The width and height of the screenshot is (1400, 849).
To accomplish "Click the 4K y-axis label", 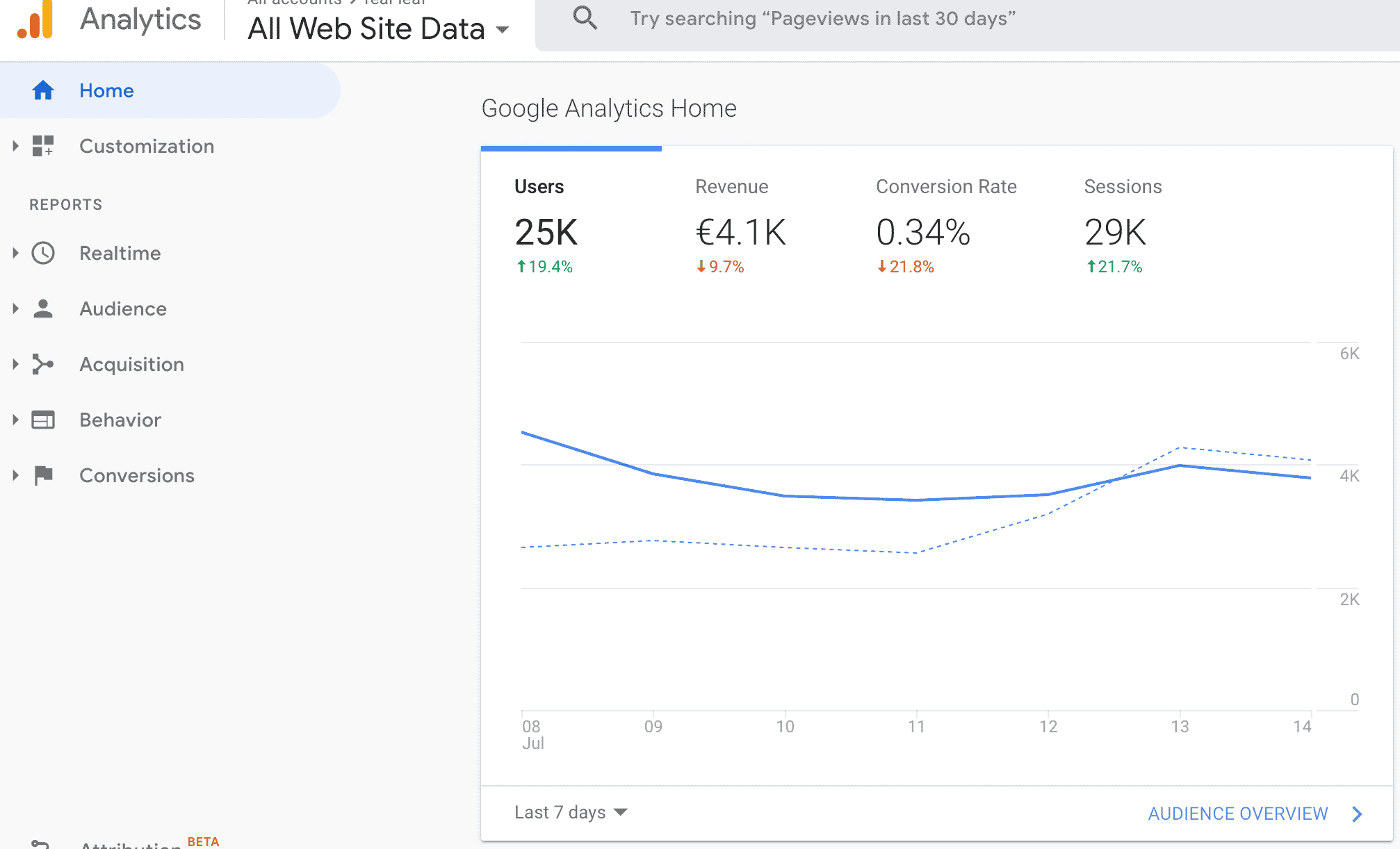I will pyautogui.click(x=1349, y=476).
